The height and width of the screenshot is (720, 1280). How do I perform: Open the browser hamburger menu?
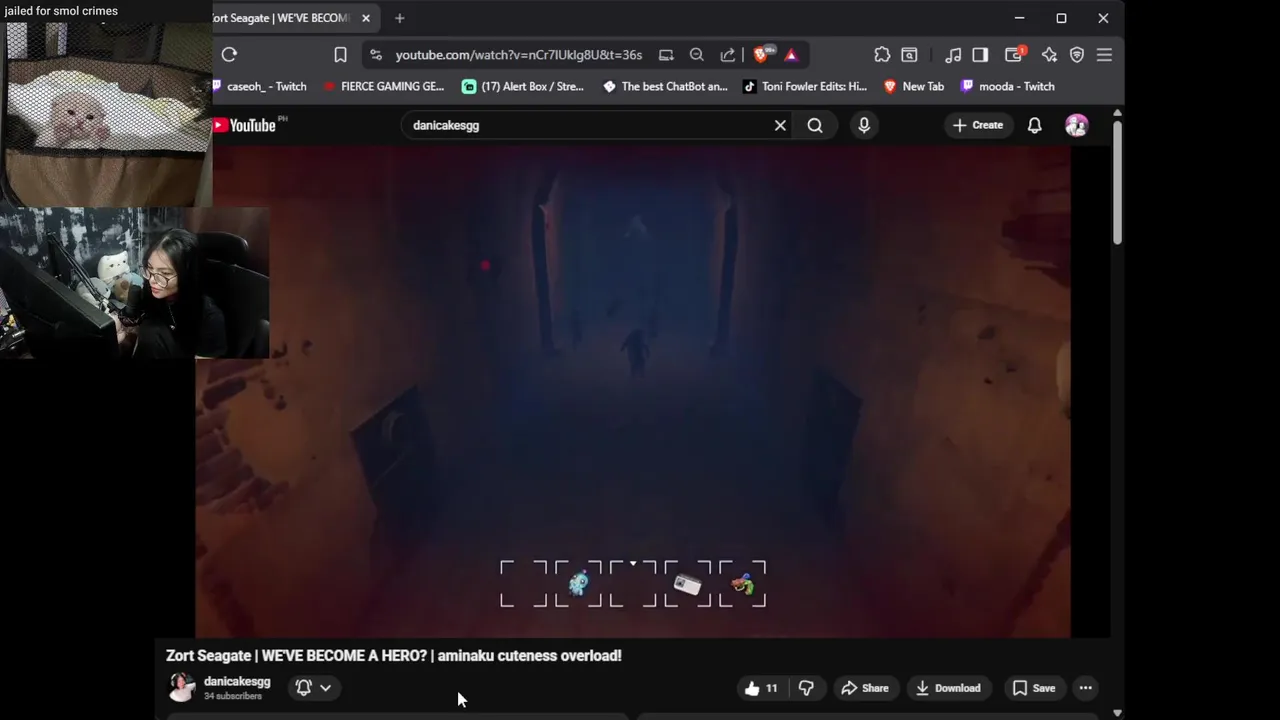point(1104,55)
